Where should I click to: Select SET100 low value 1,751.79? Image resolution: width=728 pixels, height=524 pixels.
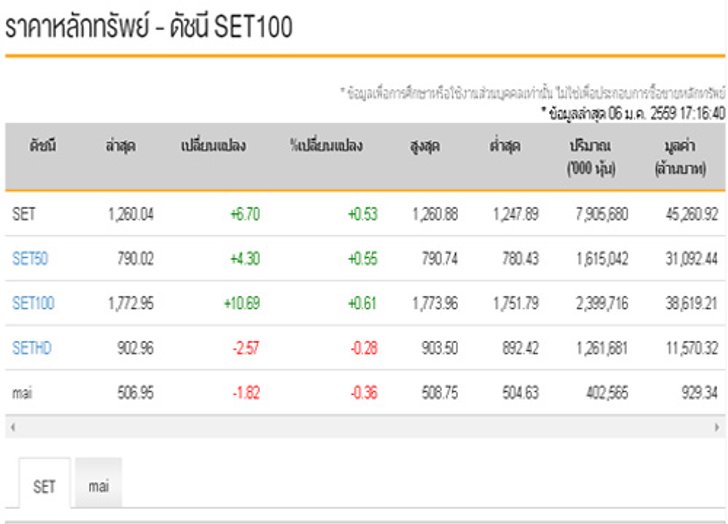pos(515,303)
